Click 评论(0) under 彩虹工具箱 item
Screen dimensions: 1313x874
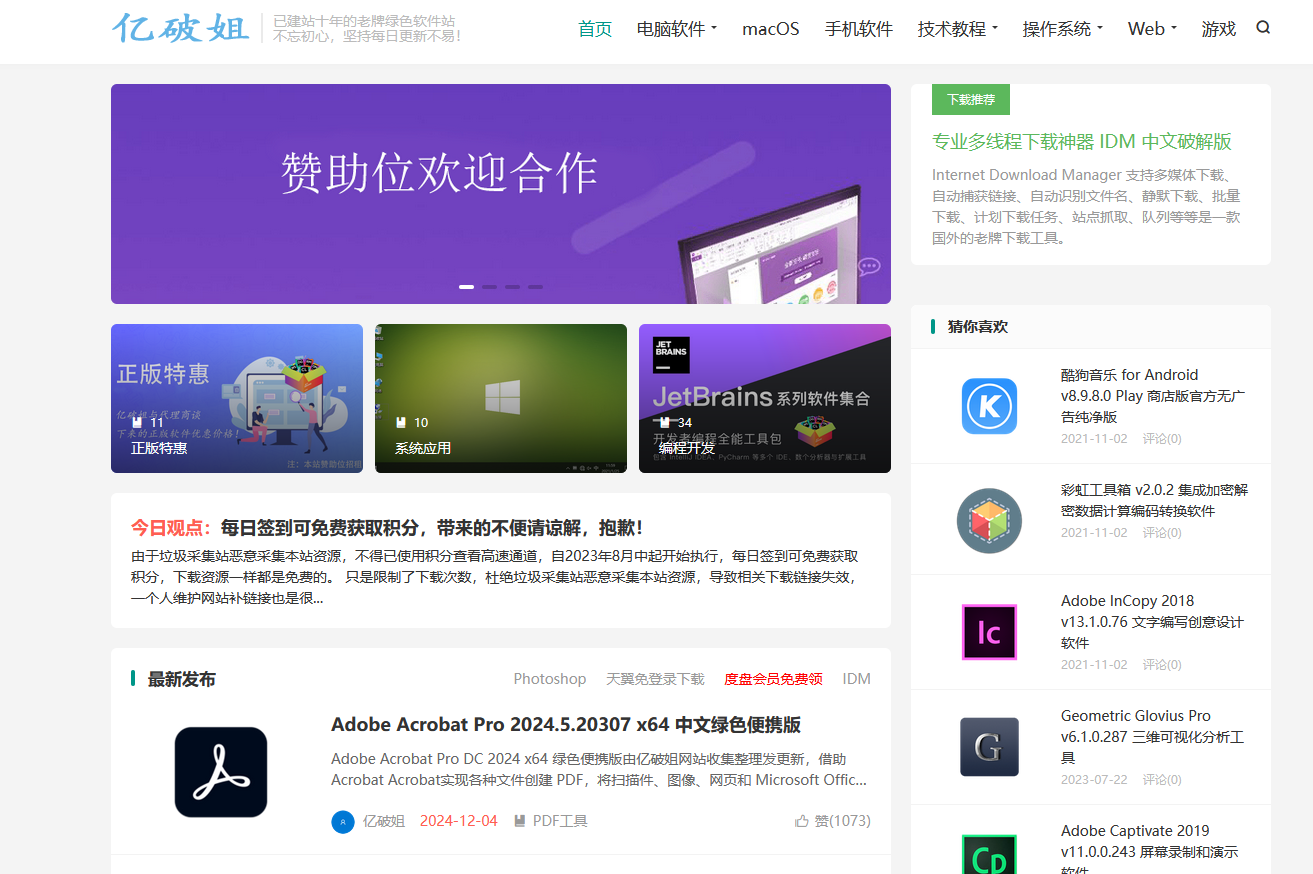pyautogui.click(x=1162, y=532)
